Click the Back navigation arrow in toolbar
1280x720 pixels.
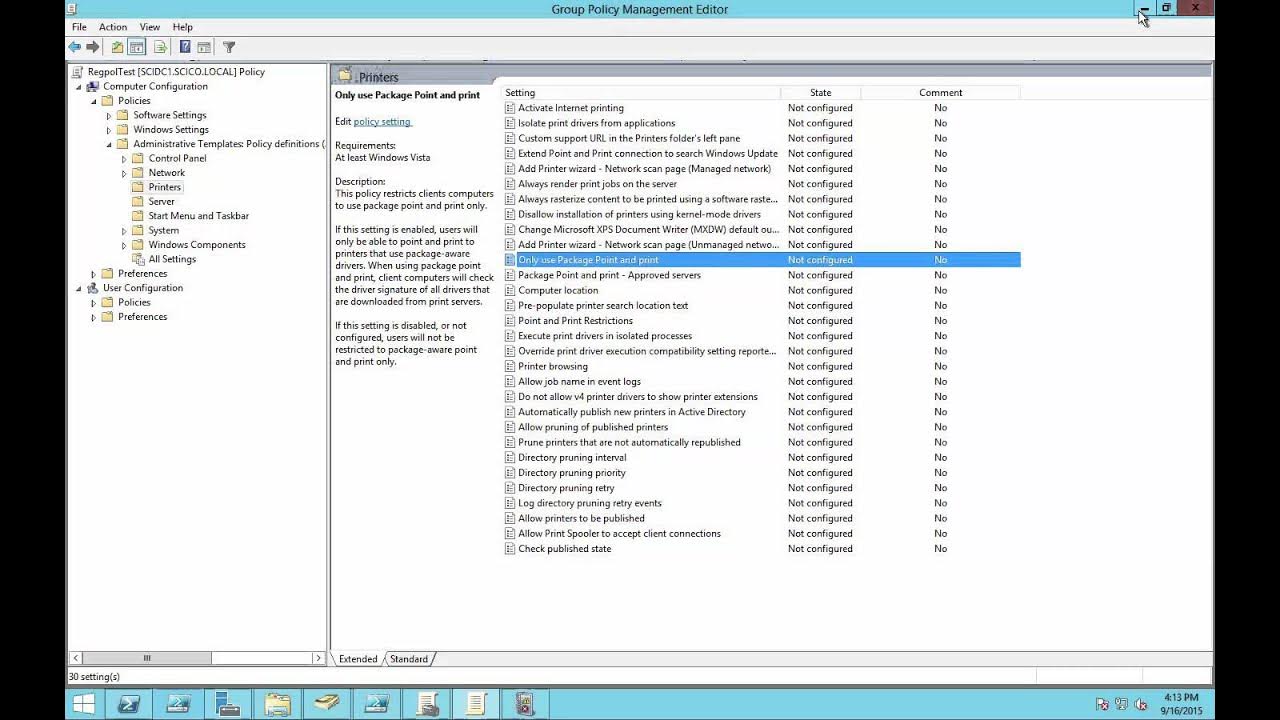75,47
